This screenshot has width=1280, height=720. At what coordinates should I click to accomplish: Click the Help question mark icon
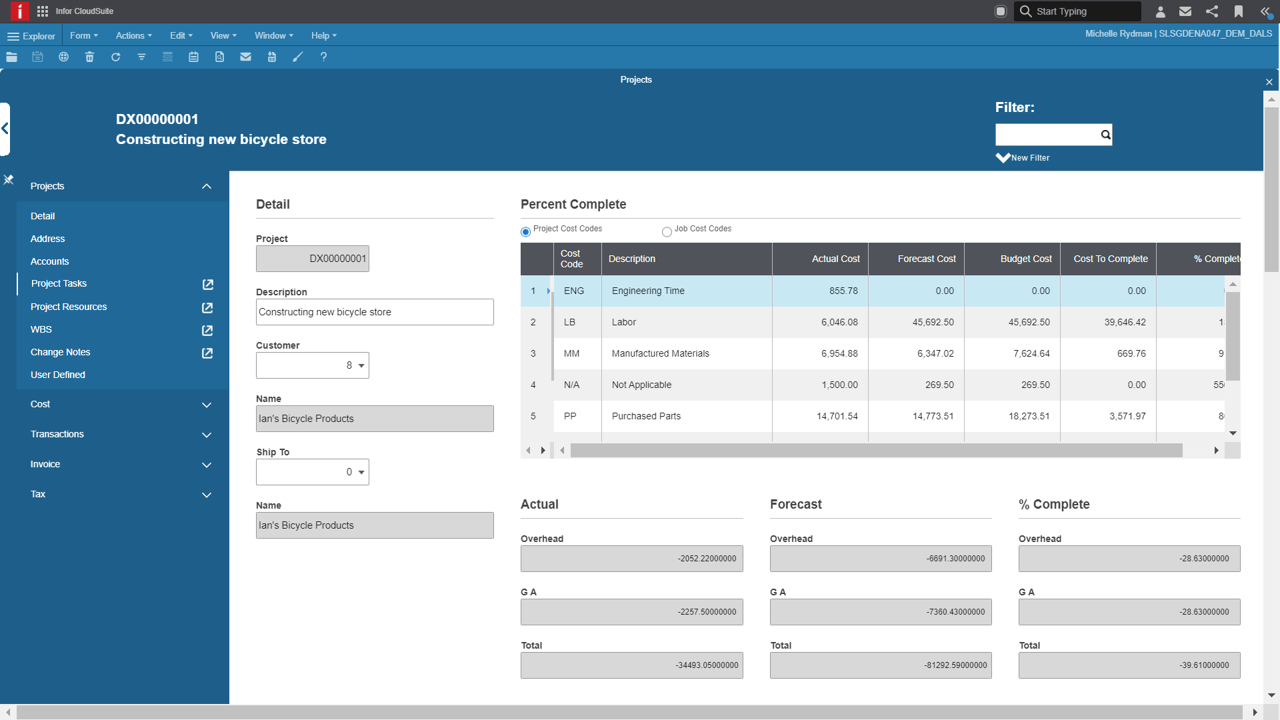click(322, 57)
